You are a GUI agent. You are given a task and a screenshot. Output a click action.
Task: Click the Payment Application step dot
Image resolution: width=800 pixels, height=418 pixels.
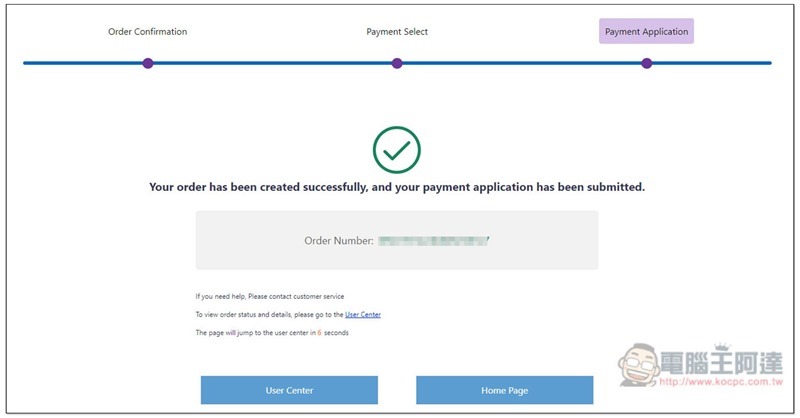coord(646,63)
